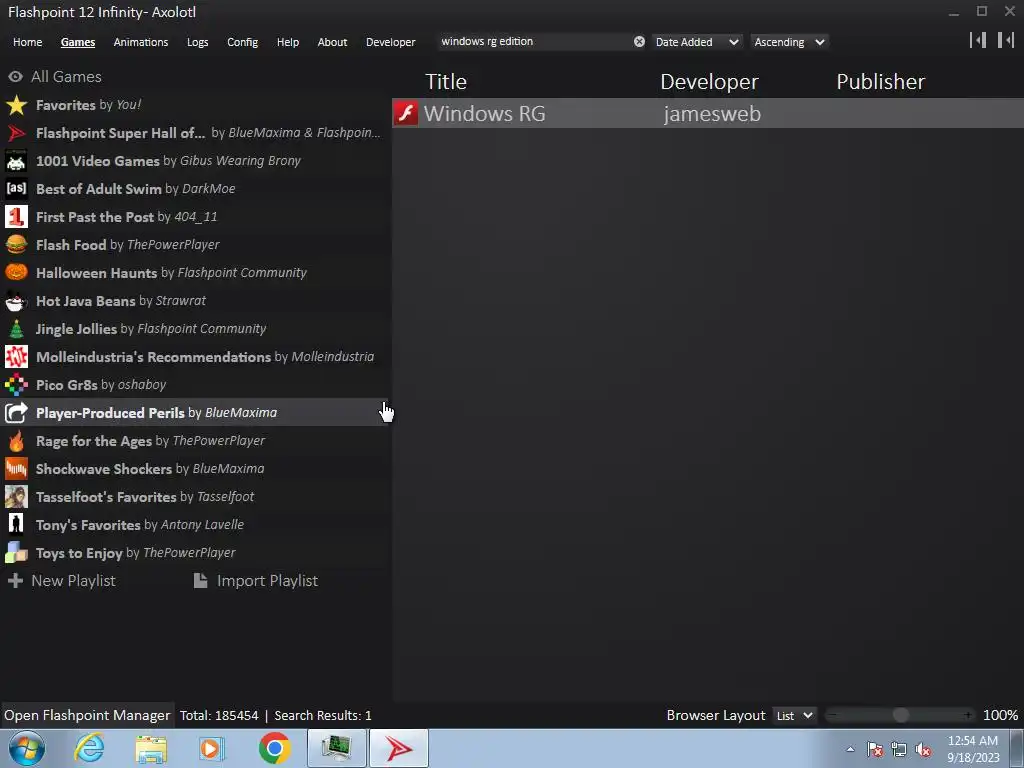Click the First Past the Post number icon
Image resolution: width=1024 pixels, height=768 pixels.
pyautogui.click(x=16, y=217)
